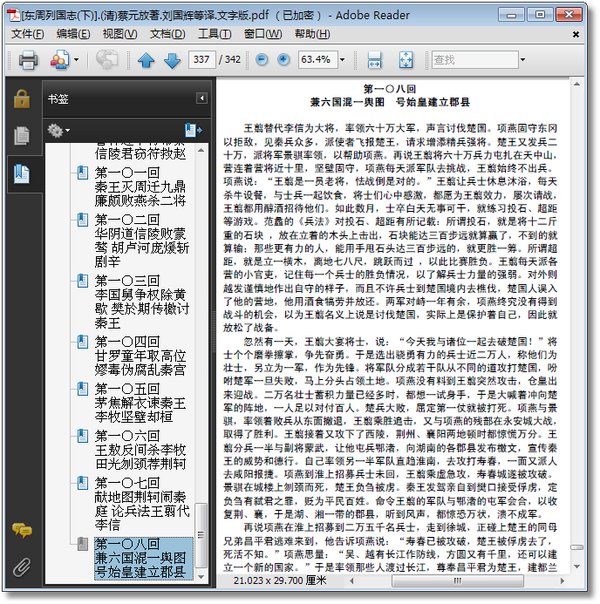Click horizontal scrollbar right arrow
The image size is (600, 604).
click(x=563, y=581)
